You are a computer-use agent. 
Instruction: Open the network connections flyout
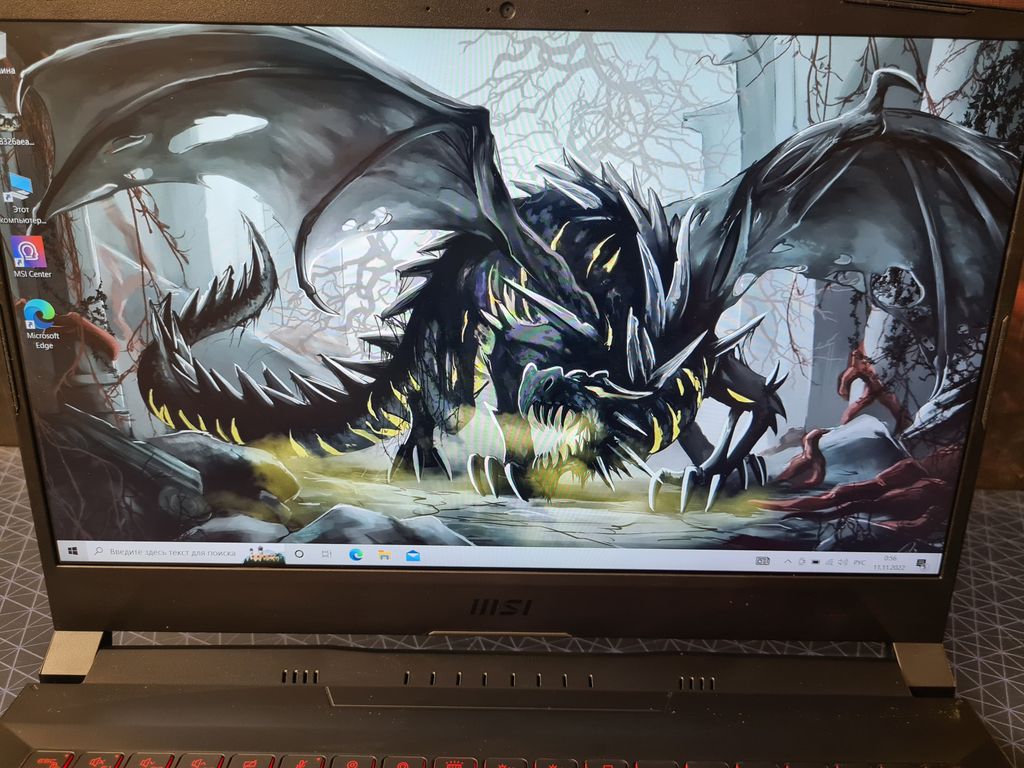(829, 562)
